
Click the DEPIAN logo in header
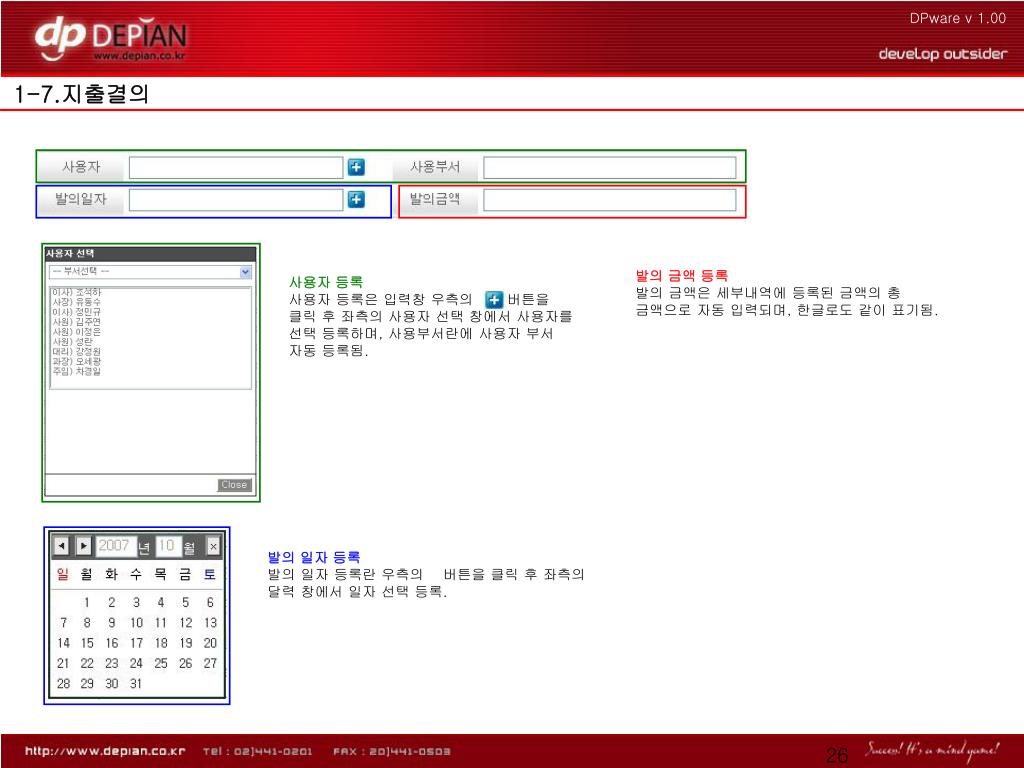tap(110, 40)
